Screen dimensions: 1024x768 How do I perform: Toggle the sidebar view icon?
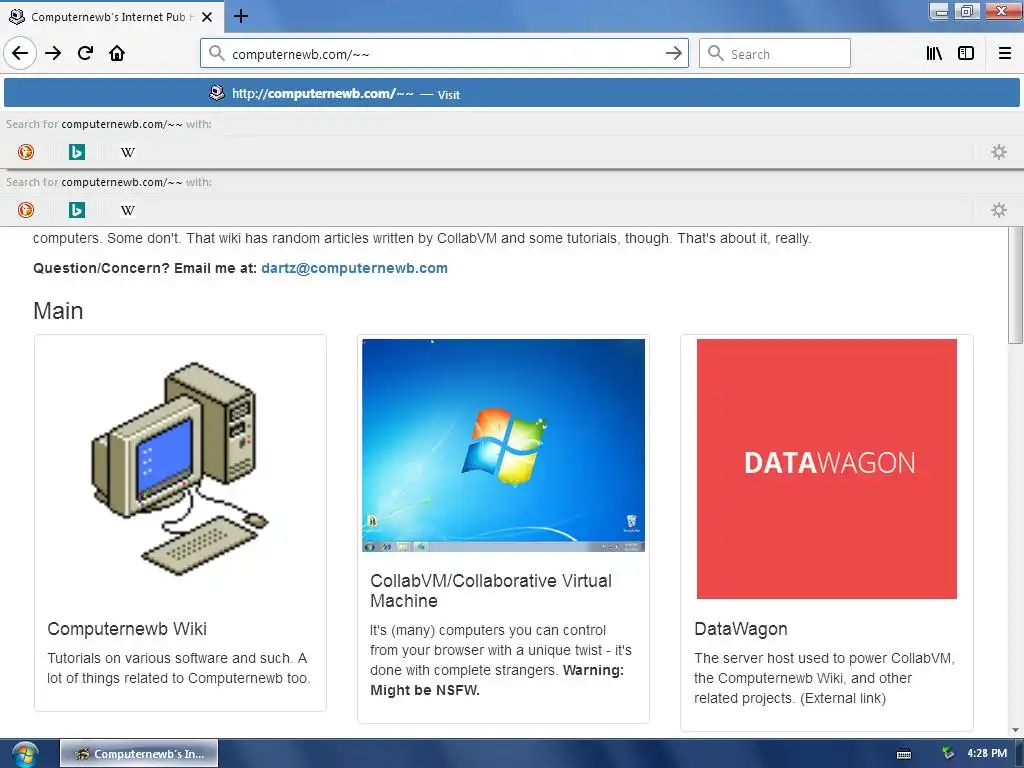click(x=966, y=53)
